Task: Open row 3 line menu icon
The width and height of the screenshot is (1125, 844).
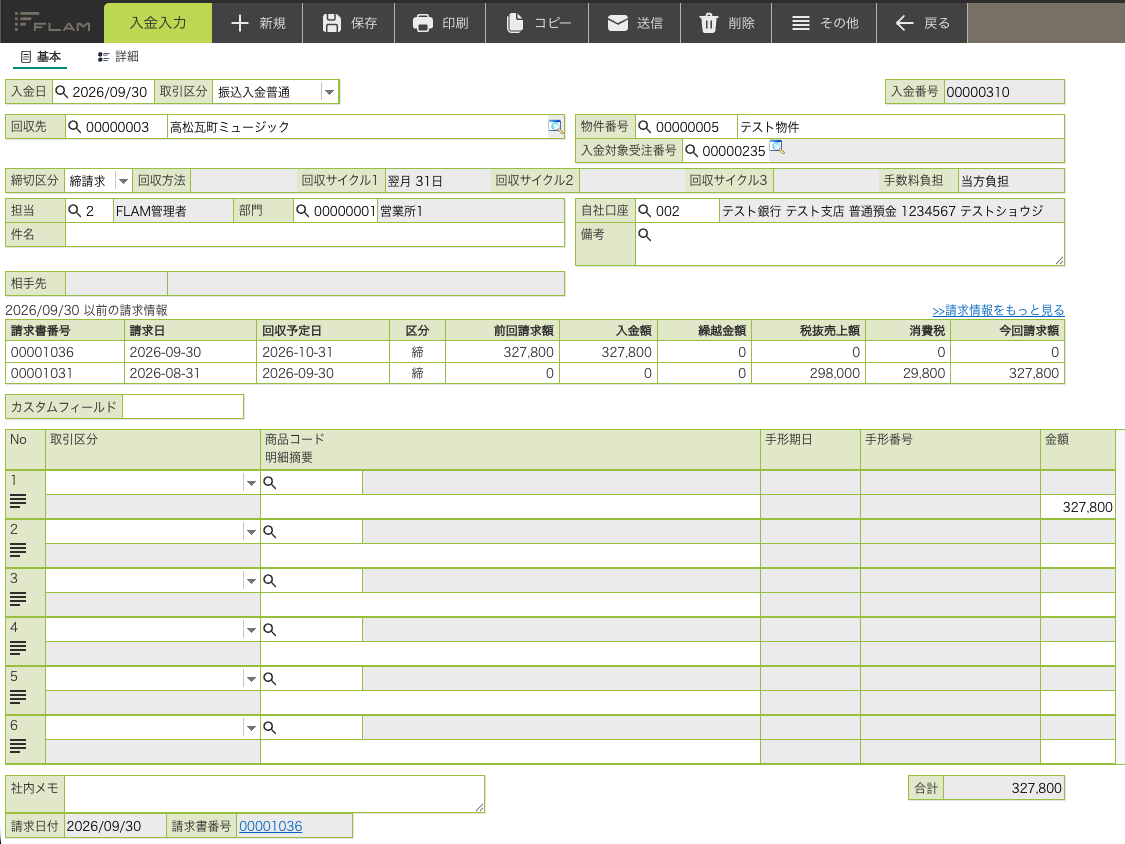Action: pos(18,599)
